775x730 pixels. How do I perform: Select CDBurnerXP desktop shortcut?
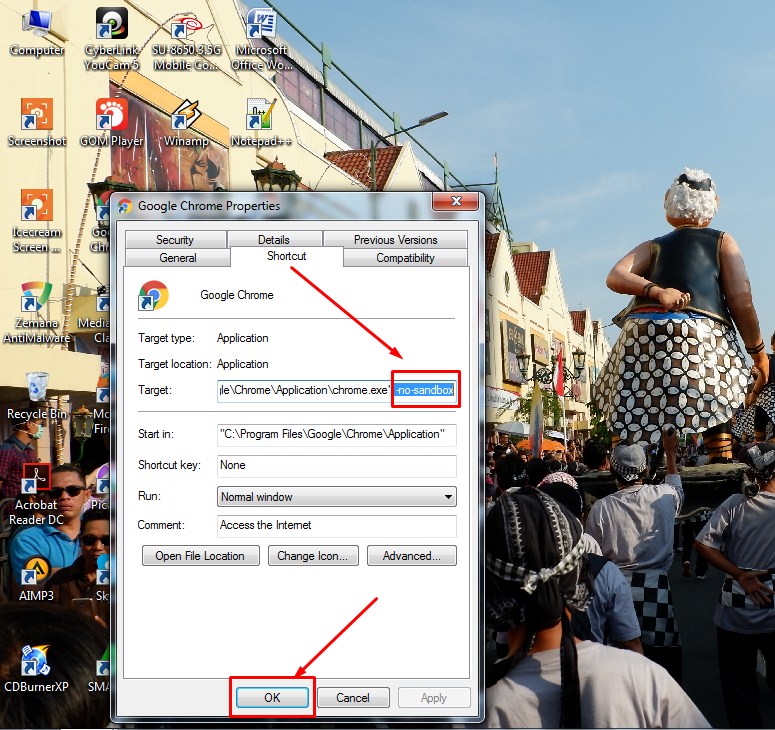[x=37, y=667]
